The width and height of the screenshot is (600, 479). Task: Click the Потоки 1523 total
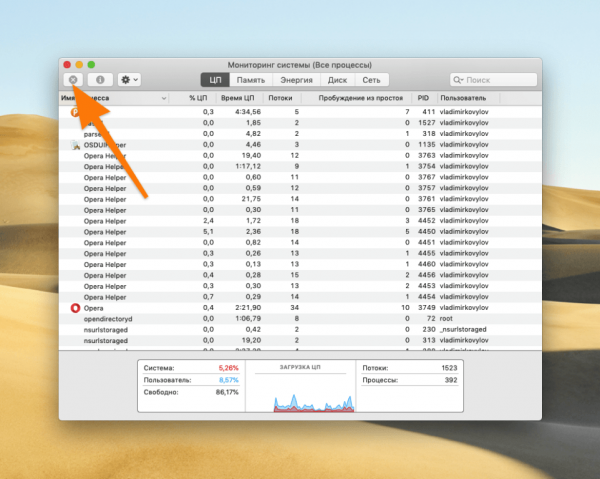(449, 368)
